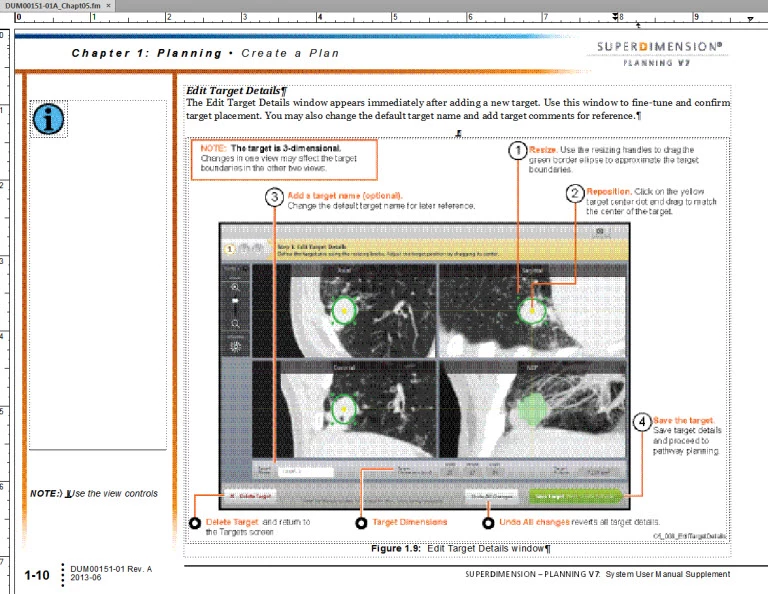
Task: Click the page number "1-10" in footer
Action: click(37, 575)
